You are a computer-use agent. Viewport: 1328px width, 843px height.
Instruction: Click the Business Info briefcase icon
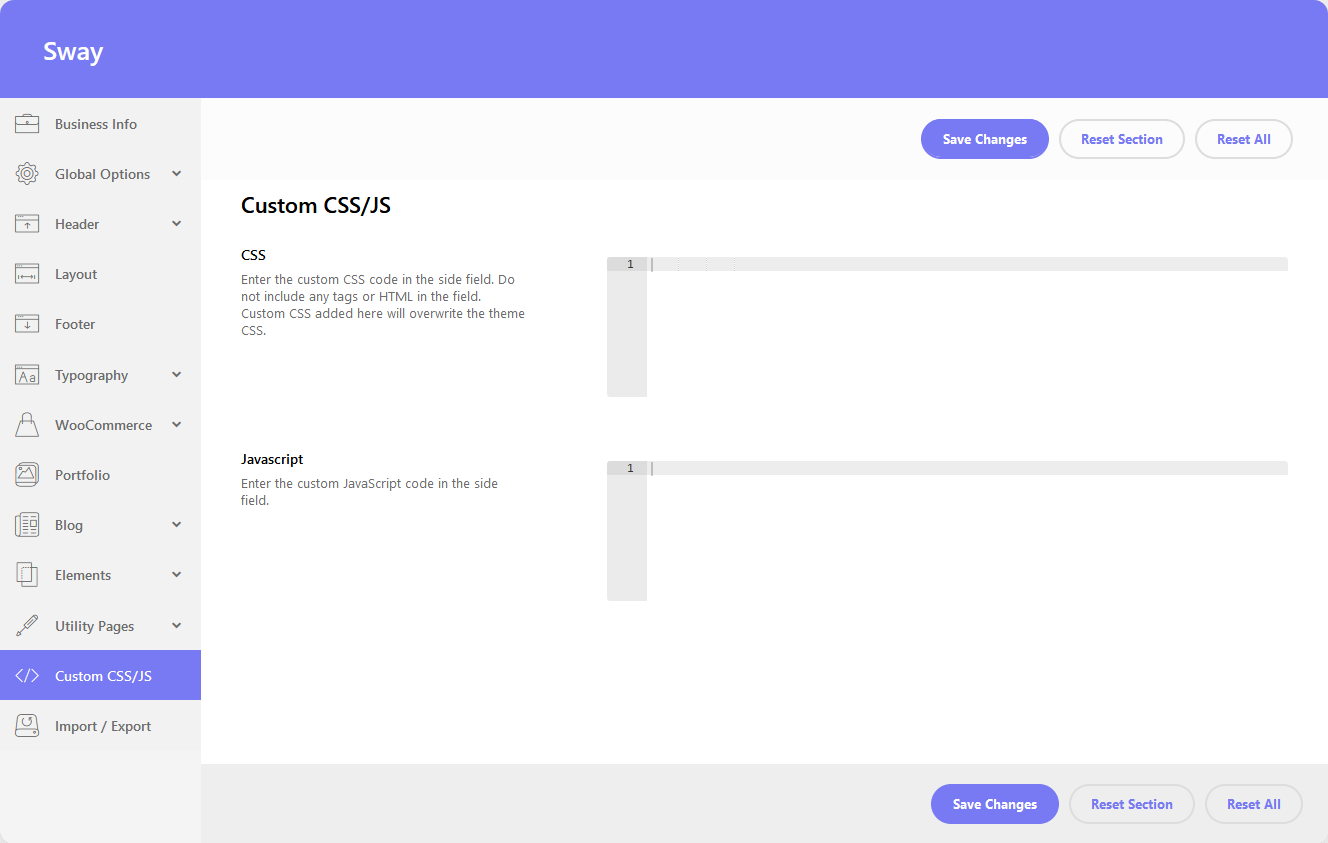[27, 124]
